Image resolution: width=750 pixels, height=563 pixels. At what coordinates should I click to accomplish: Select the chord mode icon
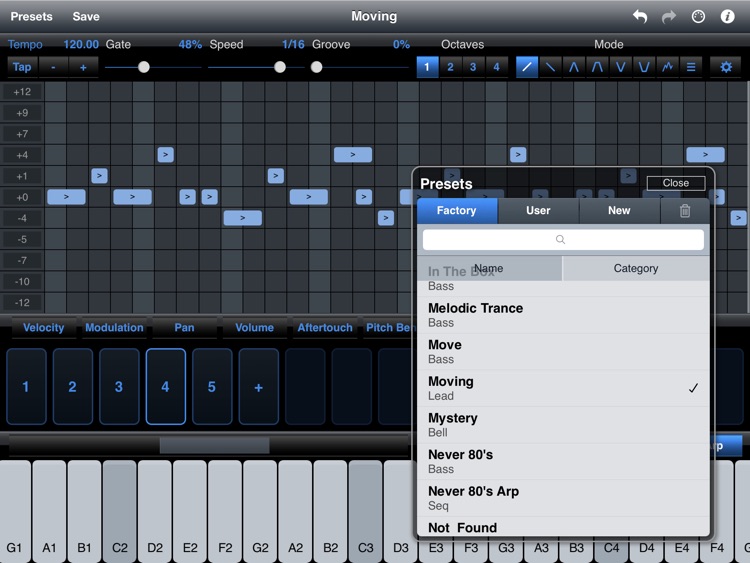(690, 67)
